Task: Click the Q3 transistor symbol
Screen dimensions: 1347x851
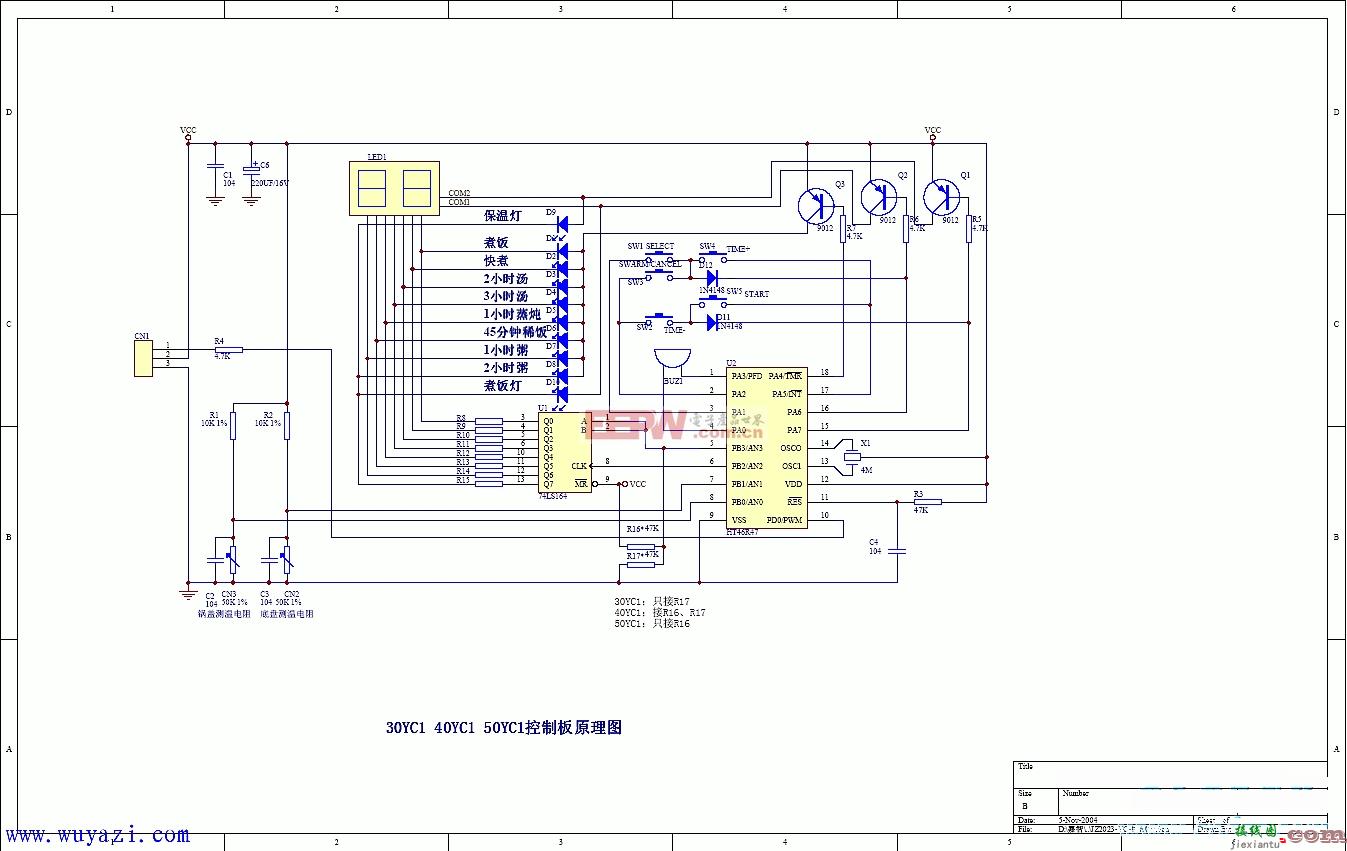Action: [816, 206]
